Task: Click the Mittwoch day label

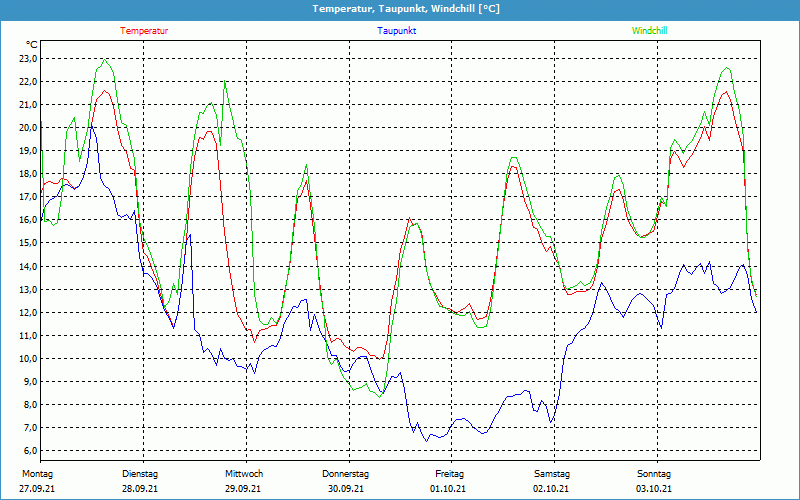Action: point(244,474)
